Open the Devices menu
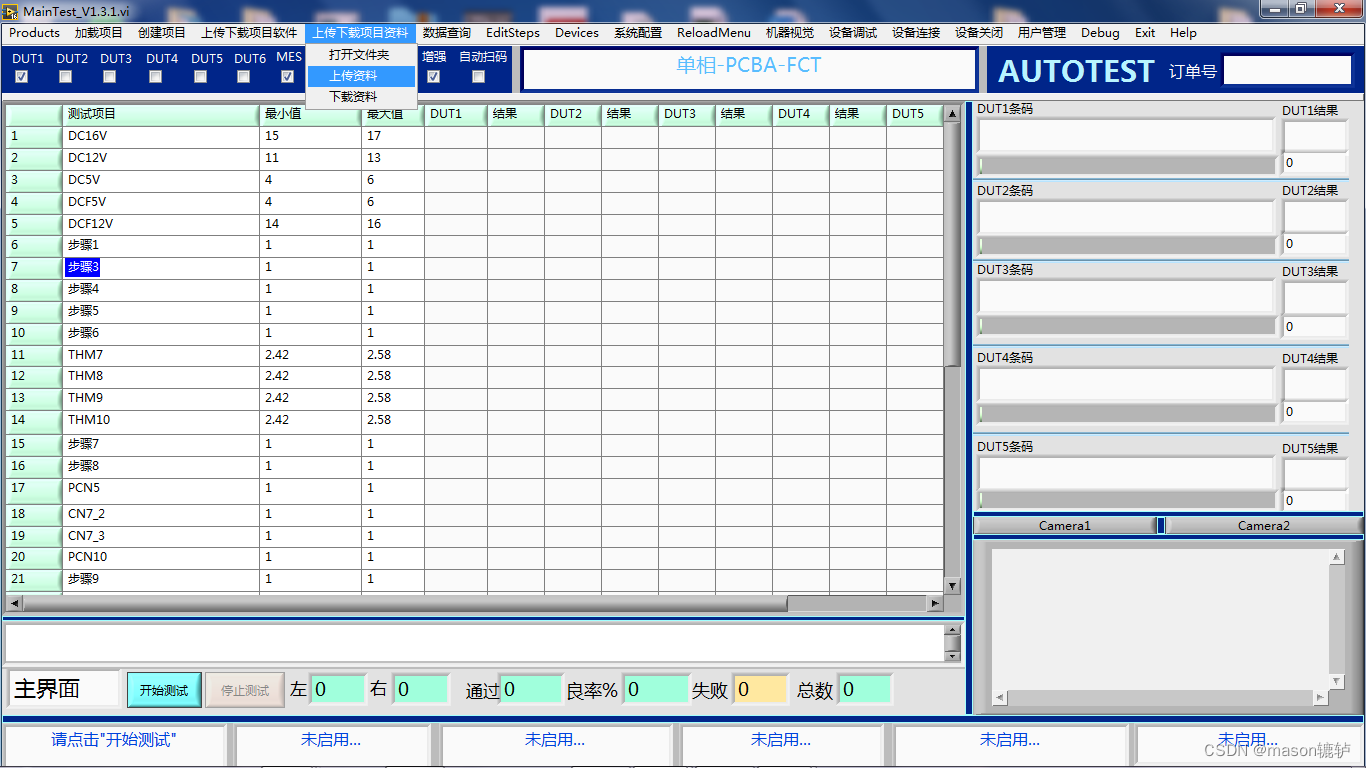The image size is (1366, 768). [577, 33]
